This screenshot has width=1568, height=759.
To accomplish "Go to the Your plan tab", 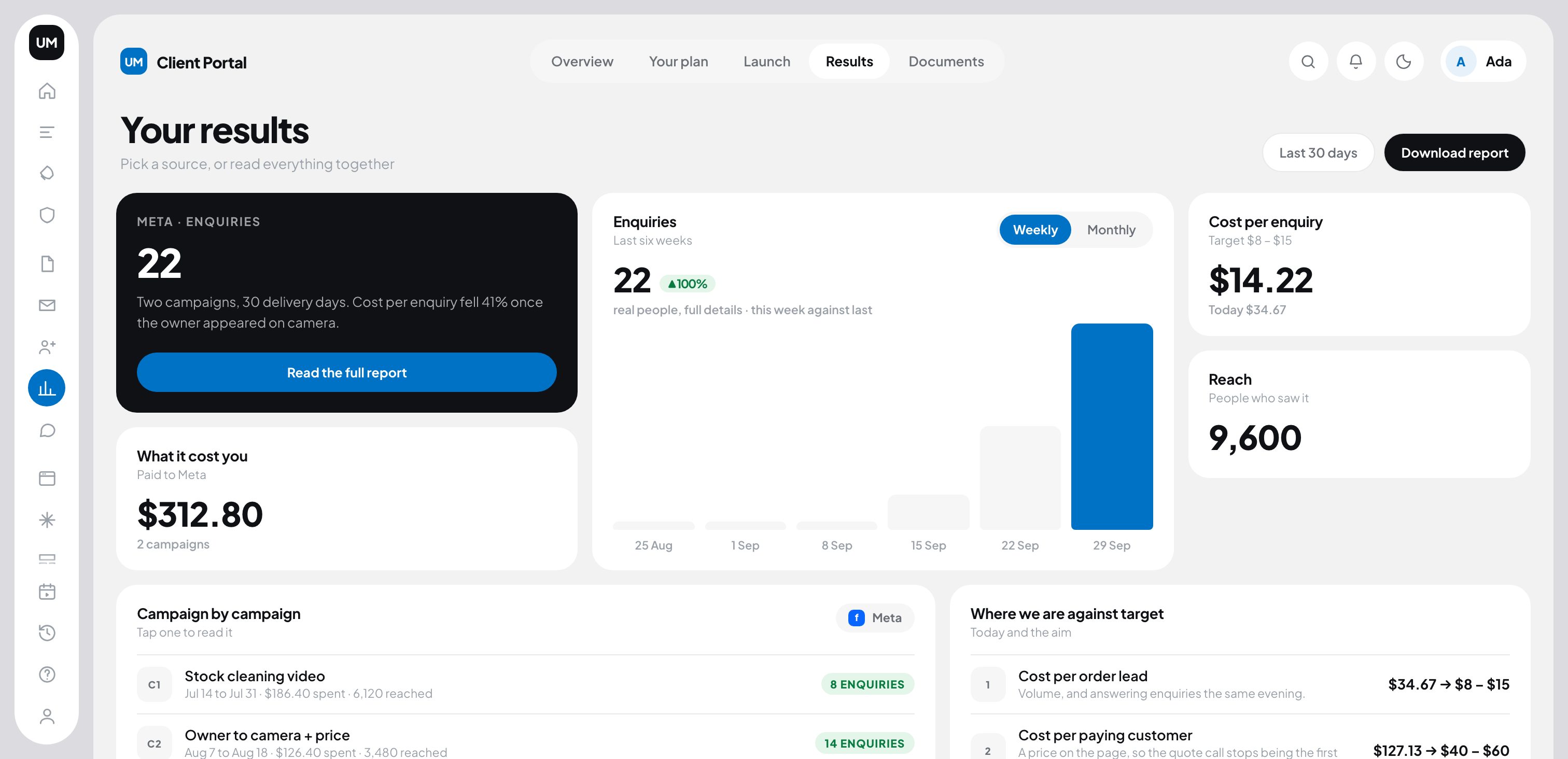I will point(678,62).
